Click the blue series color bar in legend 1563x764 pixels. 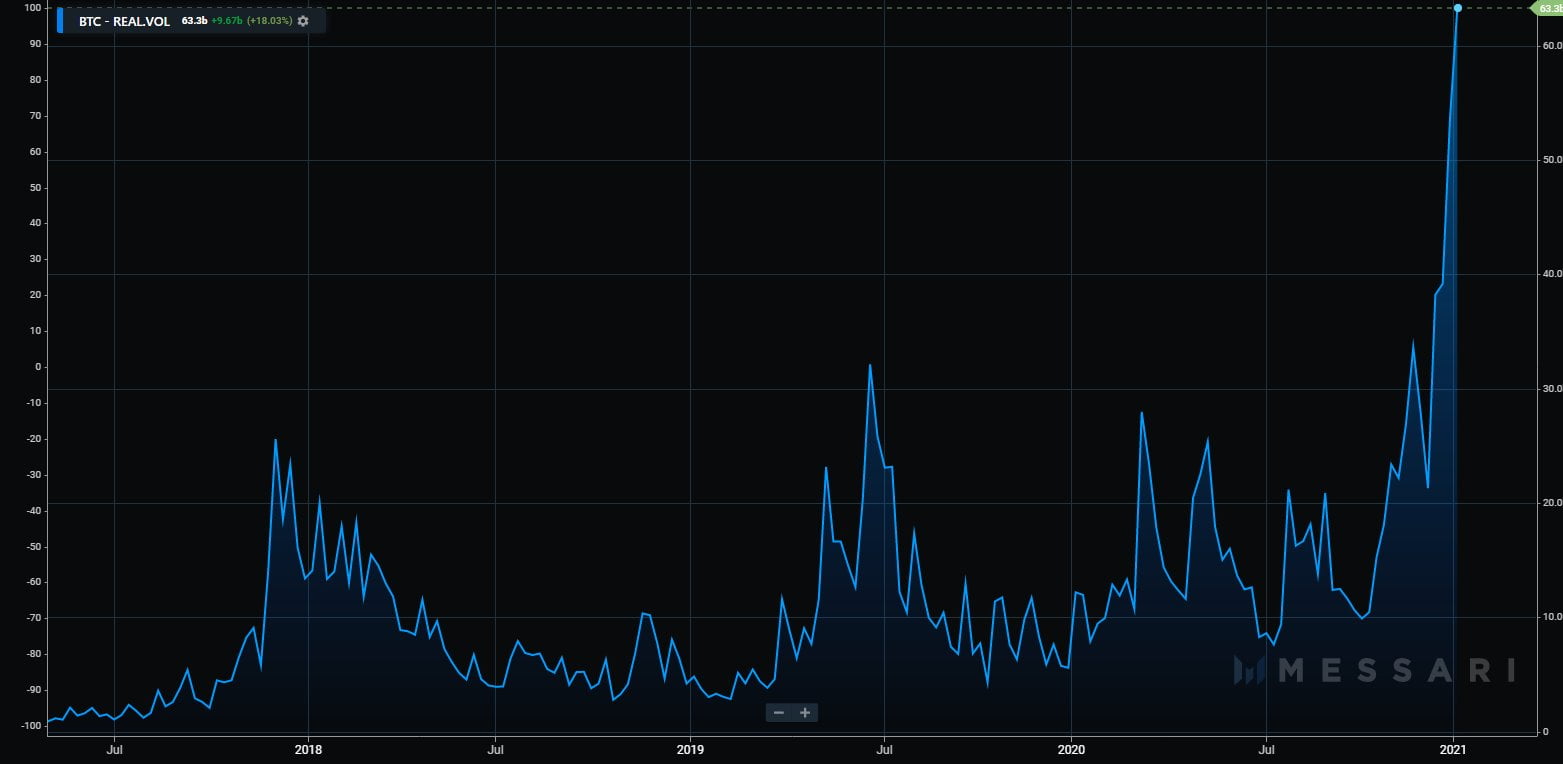(61, 20)
